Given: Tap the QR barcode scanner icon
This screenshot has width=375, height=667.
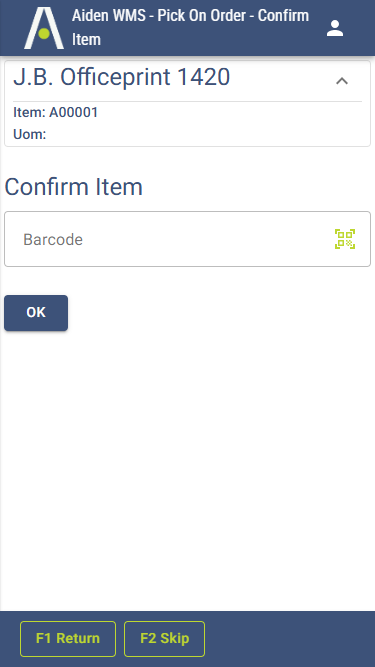Looking at the screenshot, I should 345,239.
